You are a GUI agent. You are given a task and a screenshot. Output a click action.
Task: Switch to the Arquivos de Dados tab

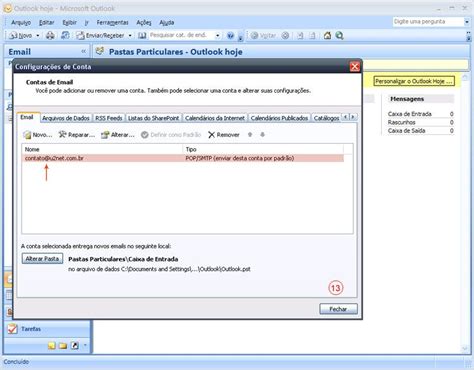pos(66,118)
